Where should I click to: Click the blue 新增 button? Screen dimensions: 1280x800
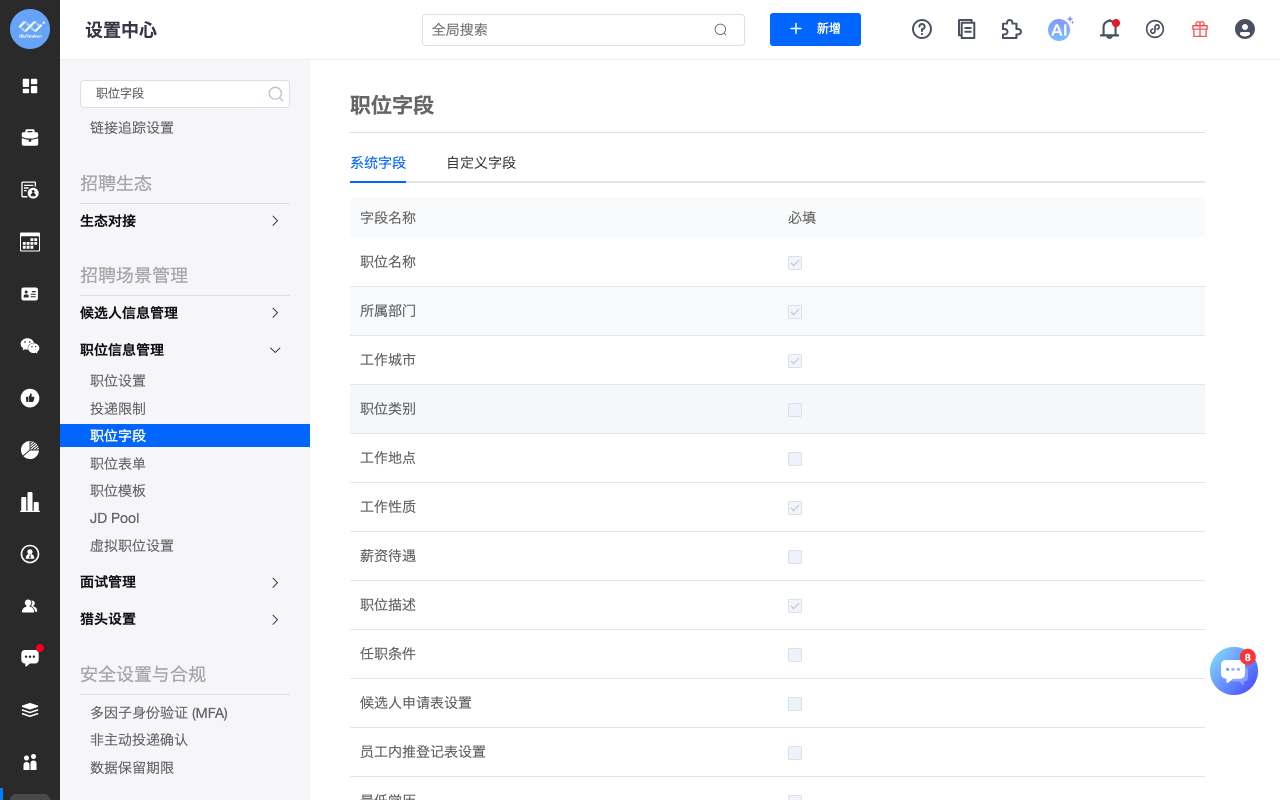pyautogui.click(x=815, y=29)
